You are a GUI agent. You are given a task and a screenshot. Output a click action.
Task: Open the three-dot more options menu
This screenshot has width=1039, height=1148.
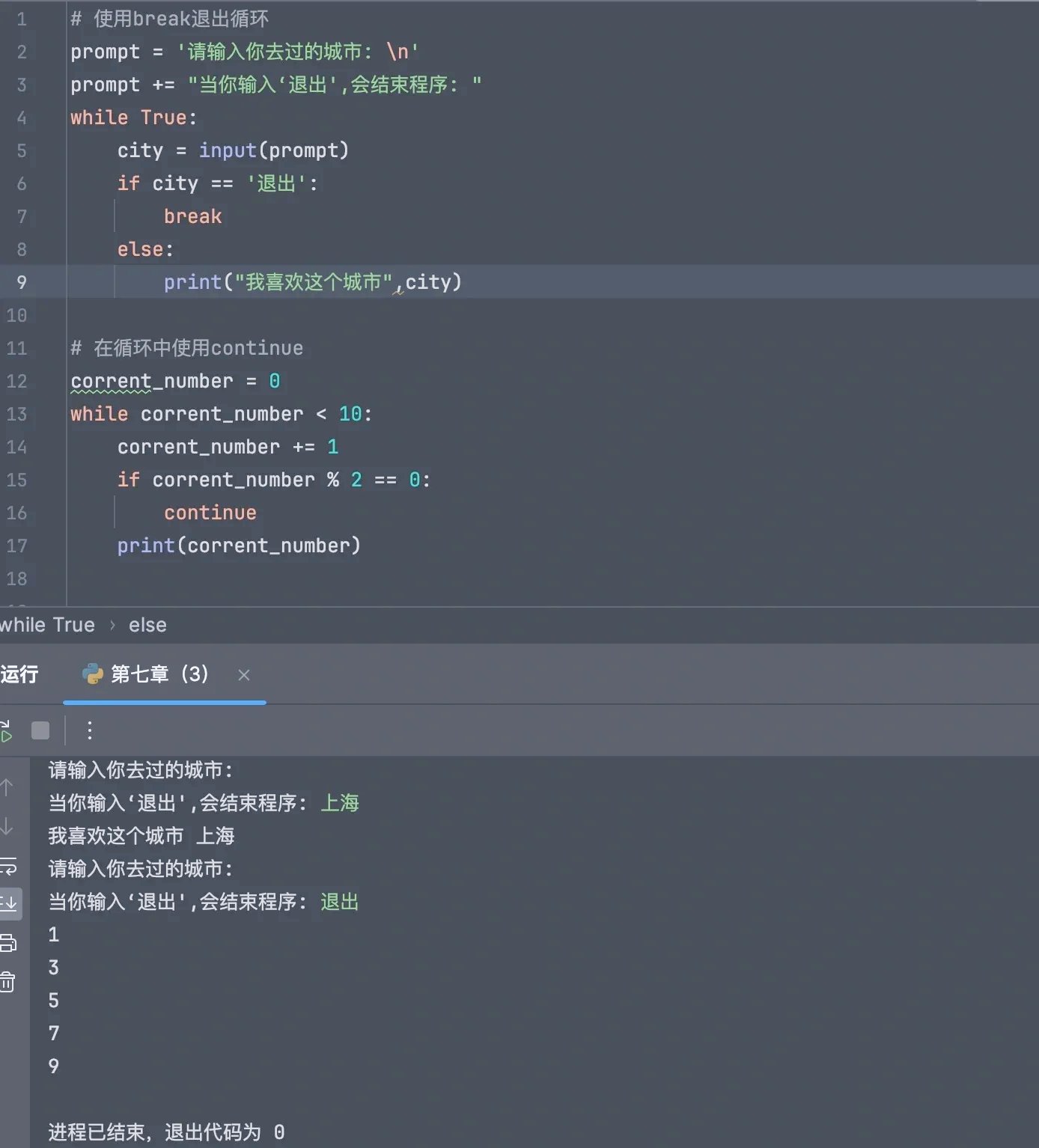tap(89, 730)
